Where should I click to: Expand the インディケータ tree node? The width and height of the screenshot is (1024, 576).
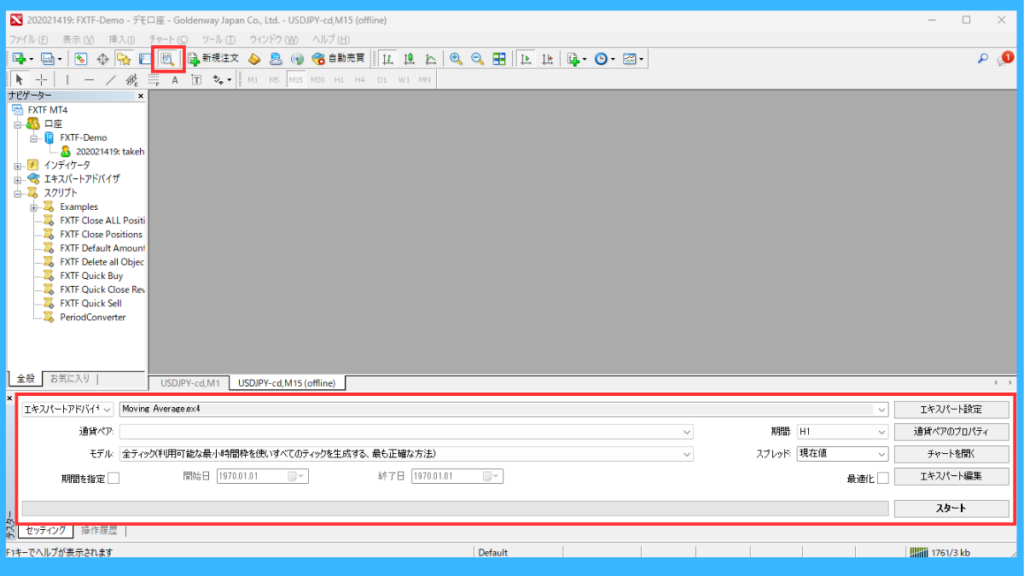18,165
